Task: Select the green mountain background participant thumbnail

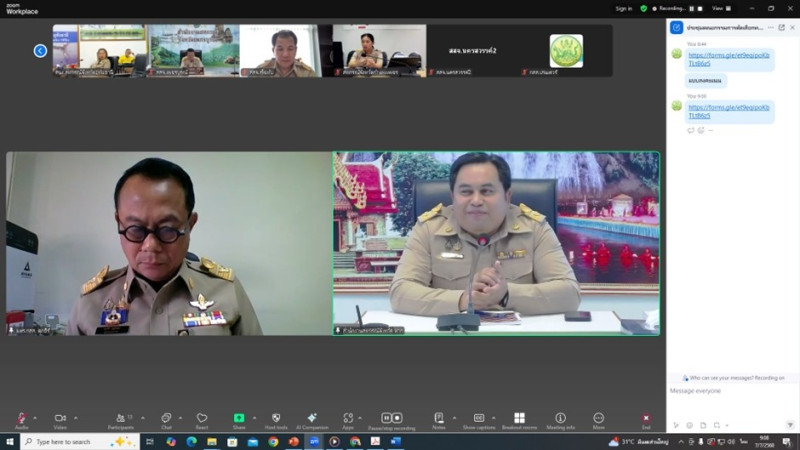Action: pyautogui.click(x=193, y=51)
